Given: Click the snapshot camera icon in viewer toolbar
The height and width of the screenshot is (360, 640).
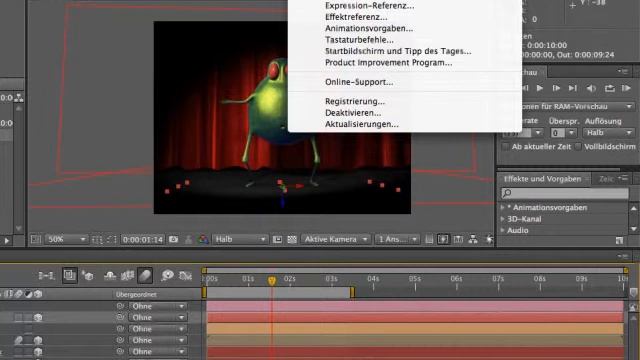Looking at the screenshot, I should [x=173, y=239].
